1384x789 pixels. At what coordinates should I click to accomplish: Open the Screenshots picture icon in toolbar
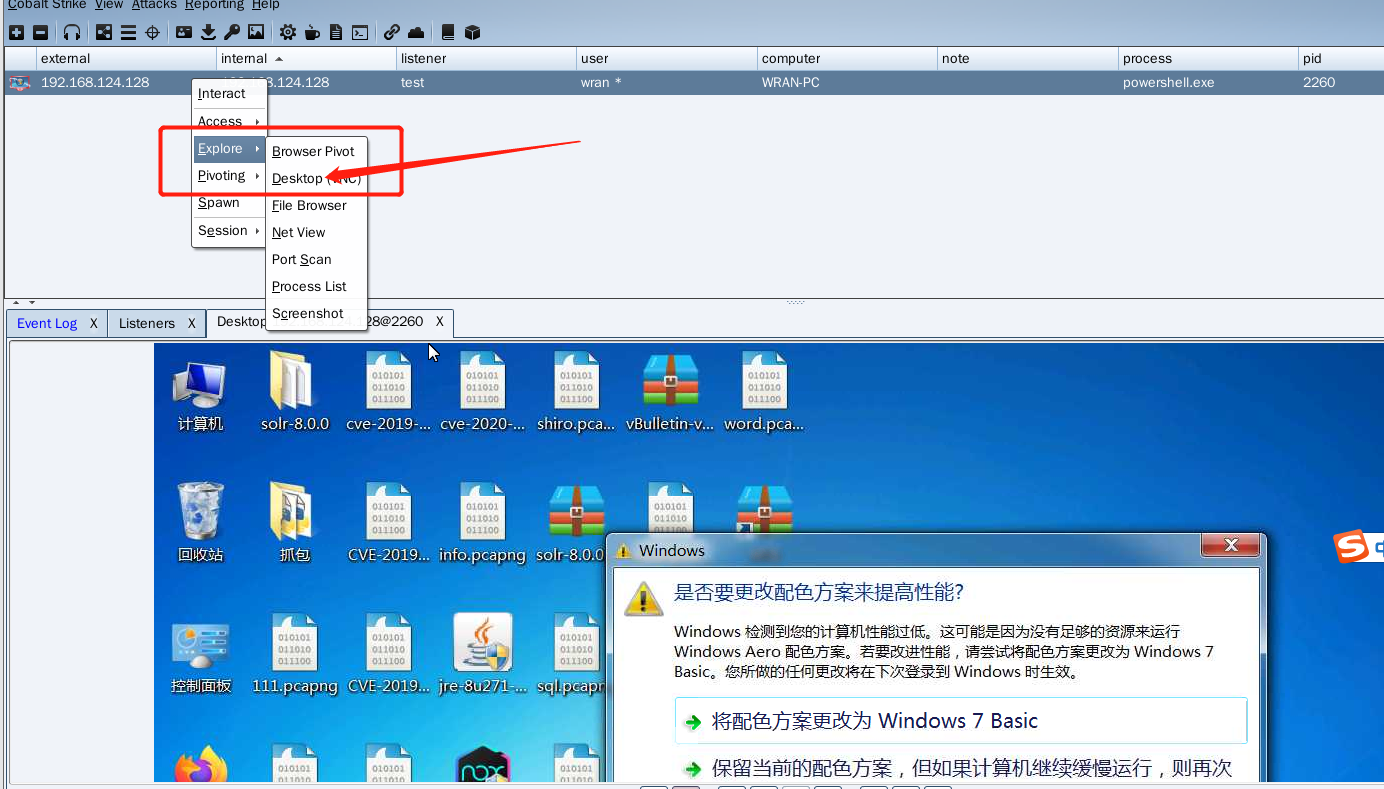coord(257,32)
